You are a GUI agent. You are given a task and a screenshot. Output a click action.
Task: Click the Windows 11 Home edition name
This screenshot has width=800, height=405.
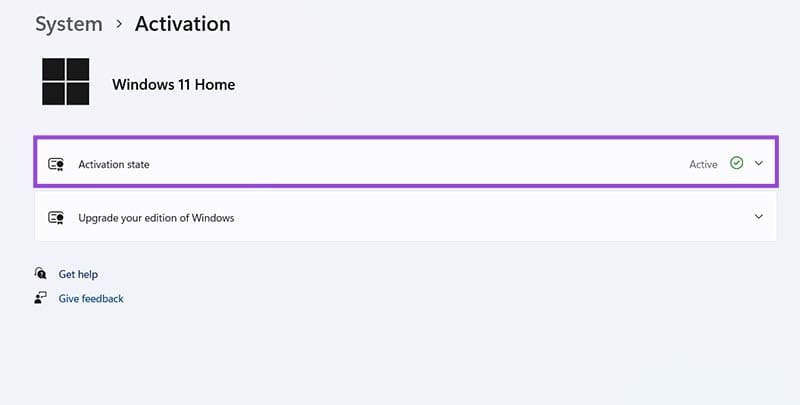click(x=173, y=84)
